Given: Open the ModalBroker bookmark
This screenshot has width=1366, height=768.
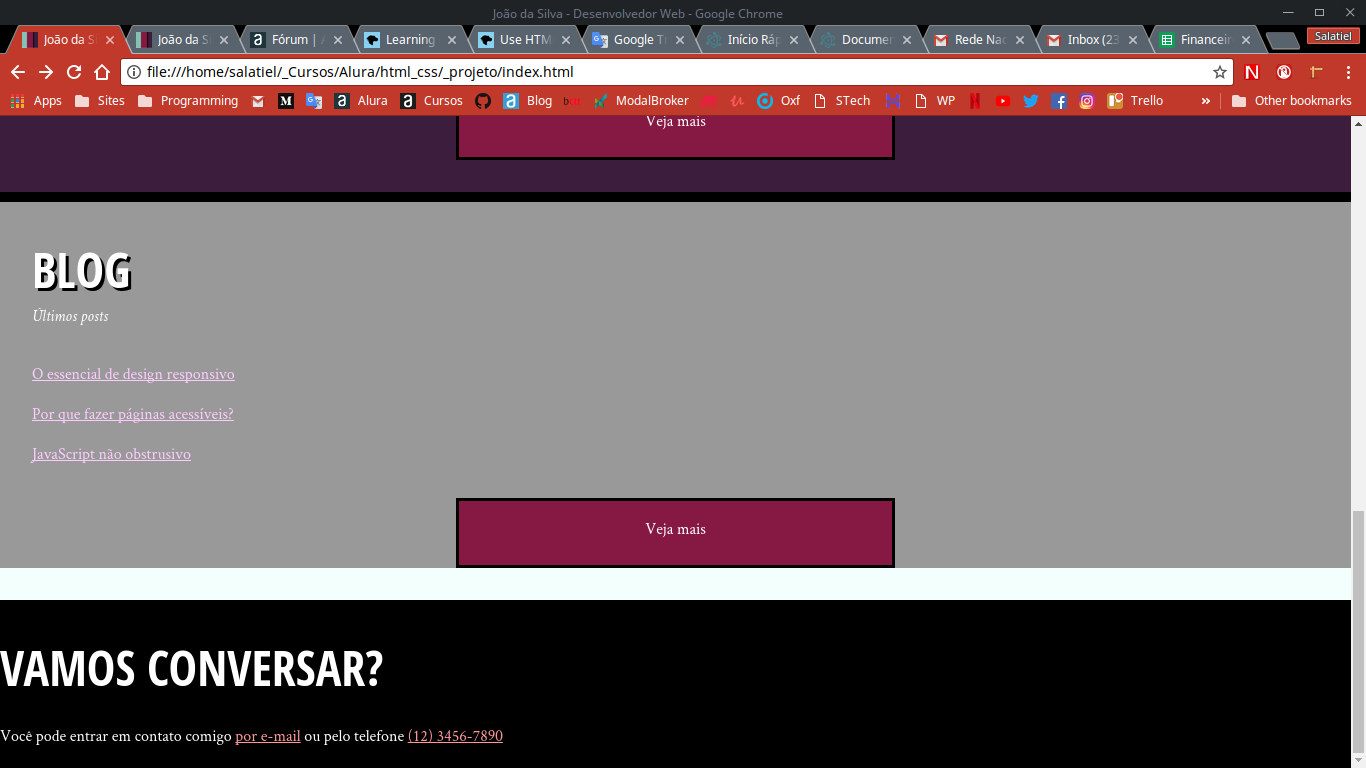Looking at the screenshot, I should tap(641, 101).
